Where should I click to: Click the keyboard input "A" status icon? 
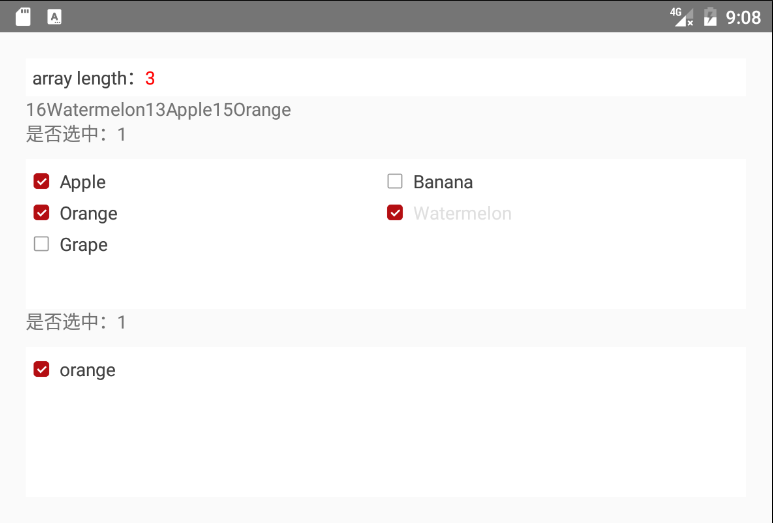54,17
